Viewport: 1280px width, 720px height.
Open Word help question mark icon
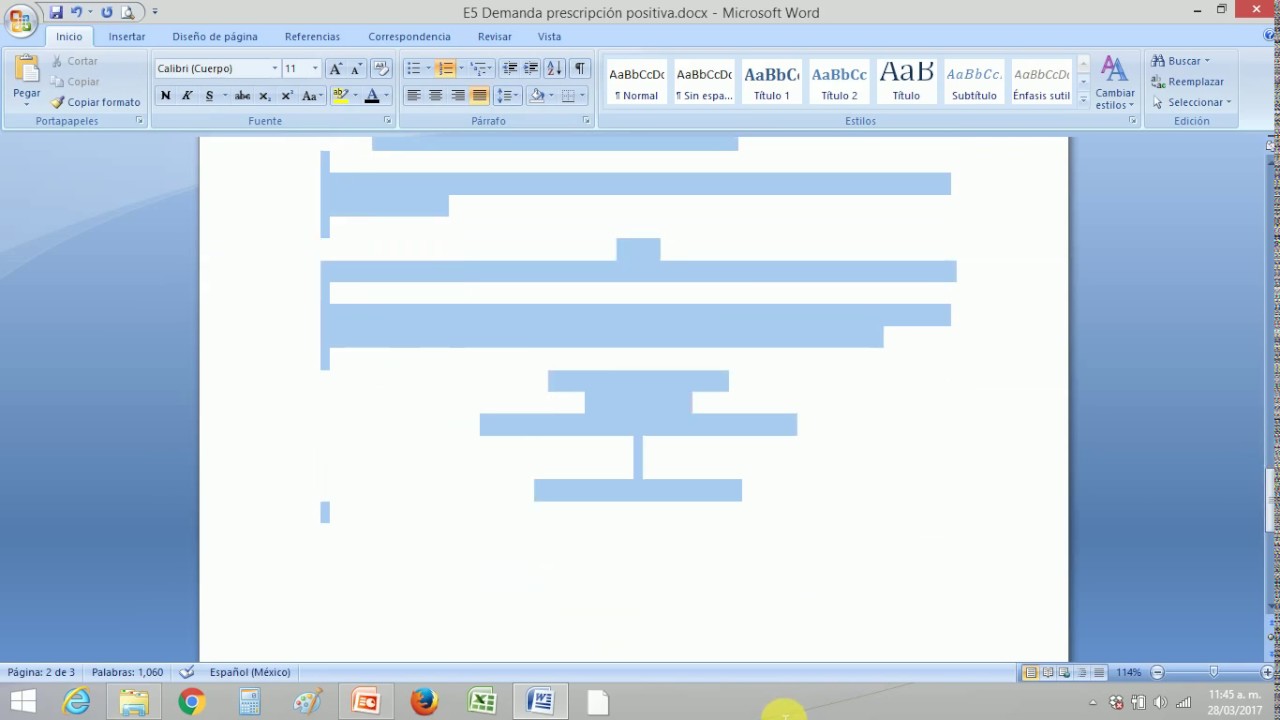(1270, 35)
